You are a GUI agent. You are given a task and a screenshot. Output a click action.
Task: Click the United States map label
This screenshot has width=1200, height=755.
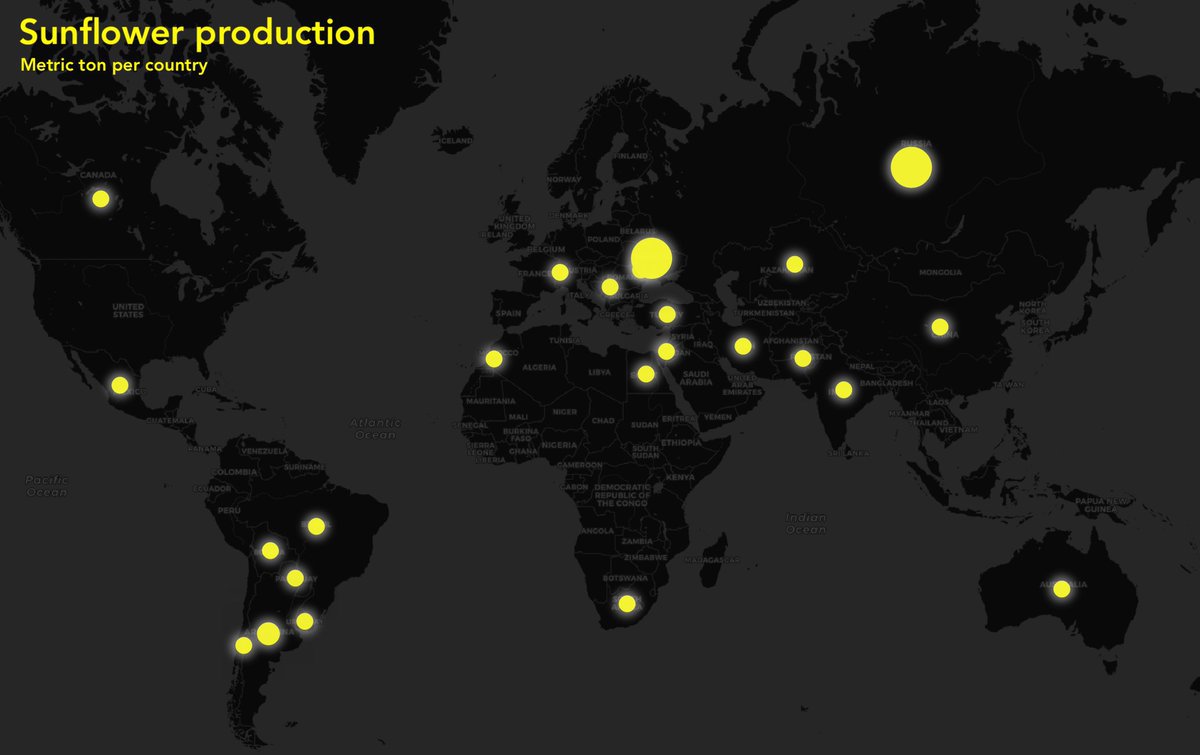click(x=128, y=310)
